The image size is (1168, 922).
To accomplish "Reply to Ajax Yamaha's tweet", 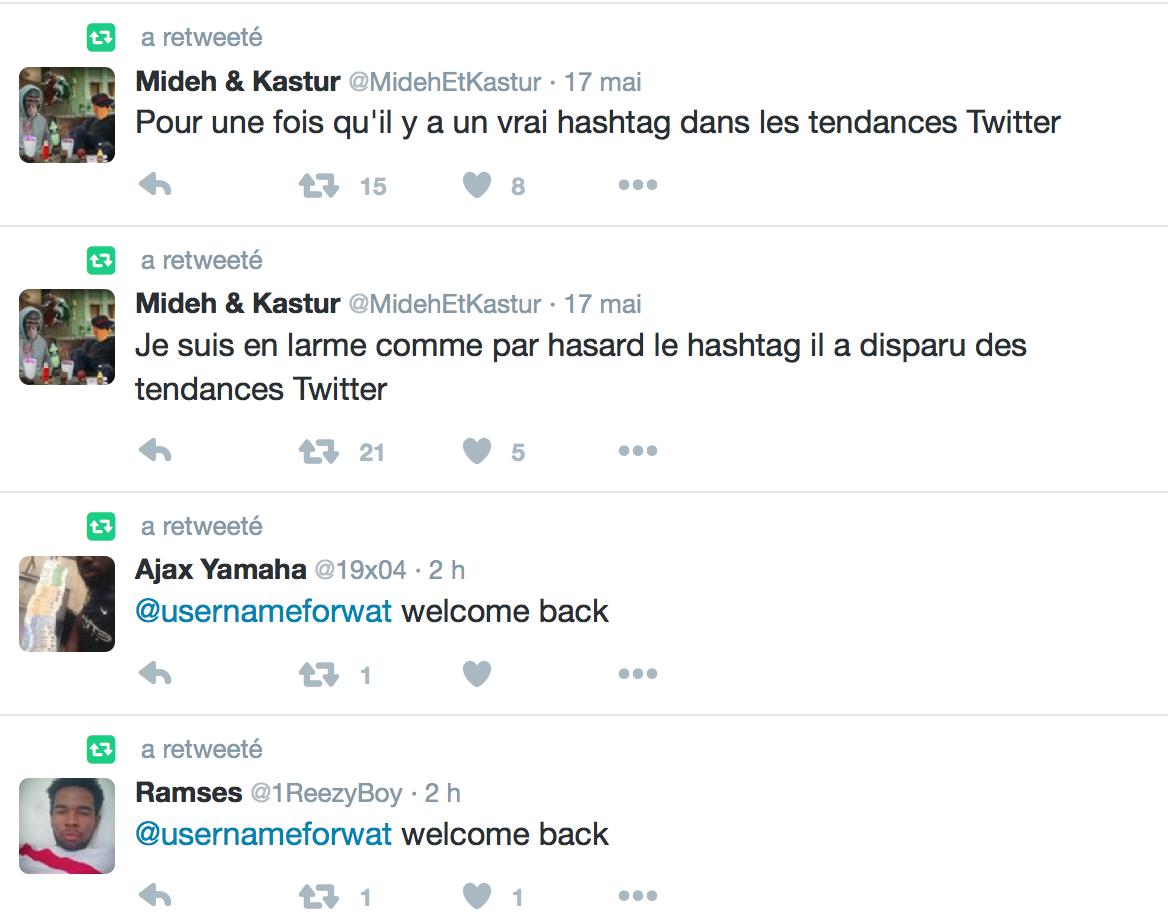I will tap(155, 674).
